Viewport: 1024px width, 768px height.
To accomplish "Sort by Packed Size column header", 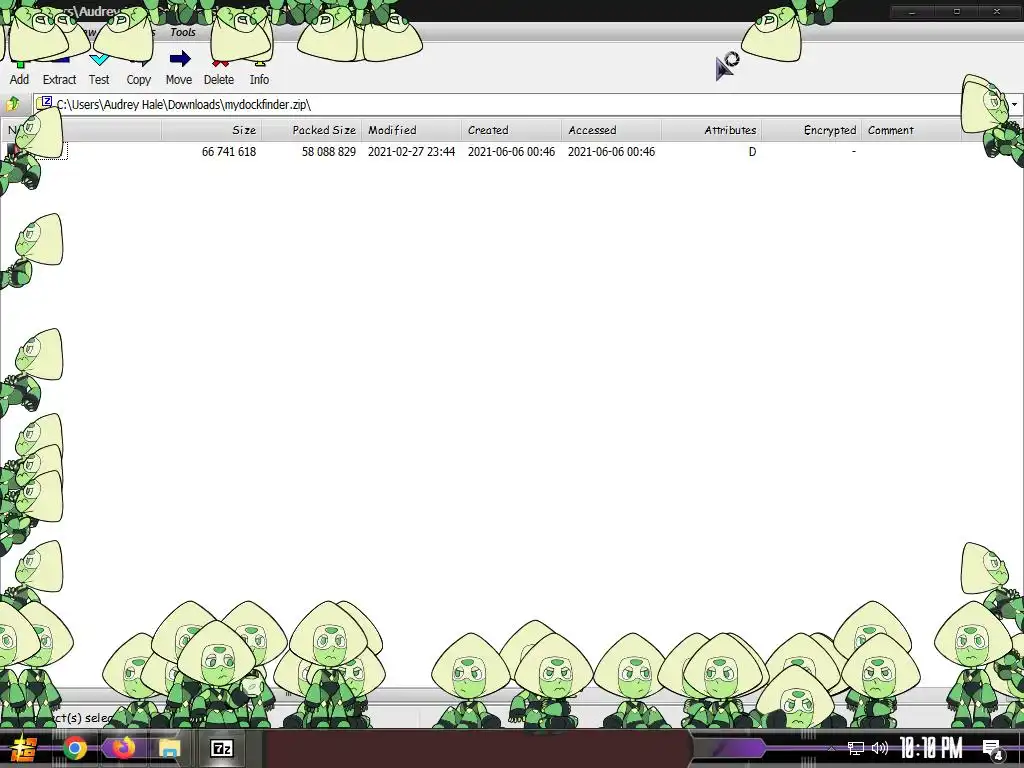I will coord(312,130).
